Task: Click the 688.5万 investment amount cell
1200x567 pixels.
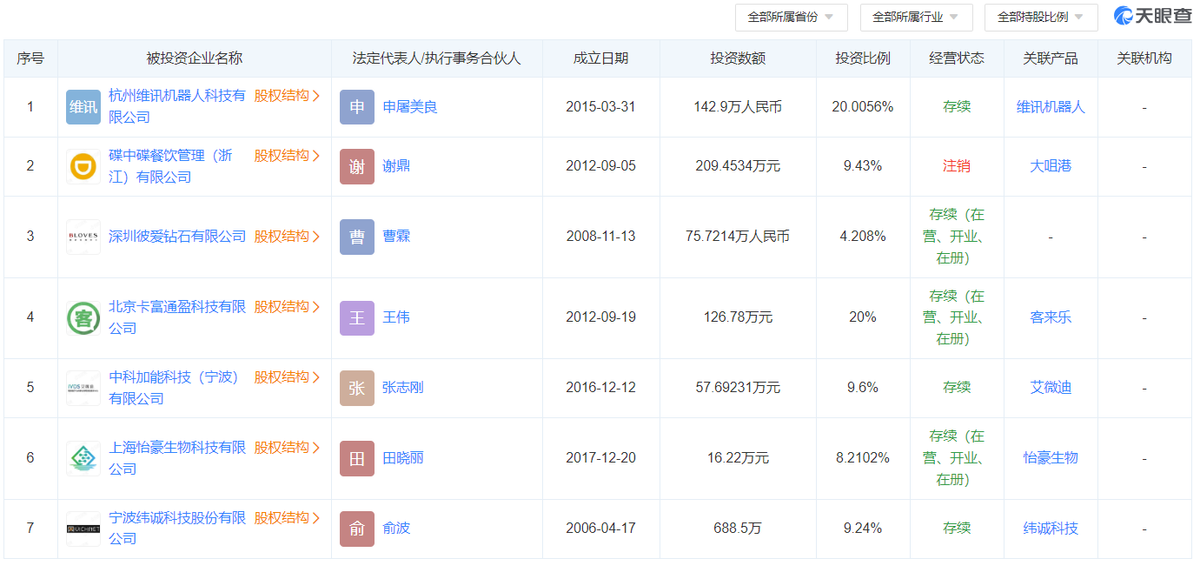Action: tap(738, 528)
